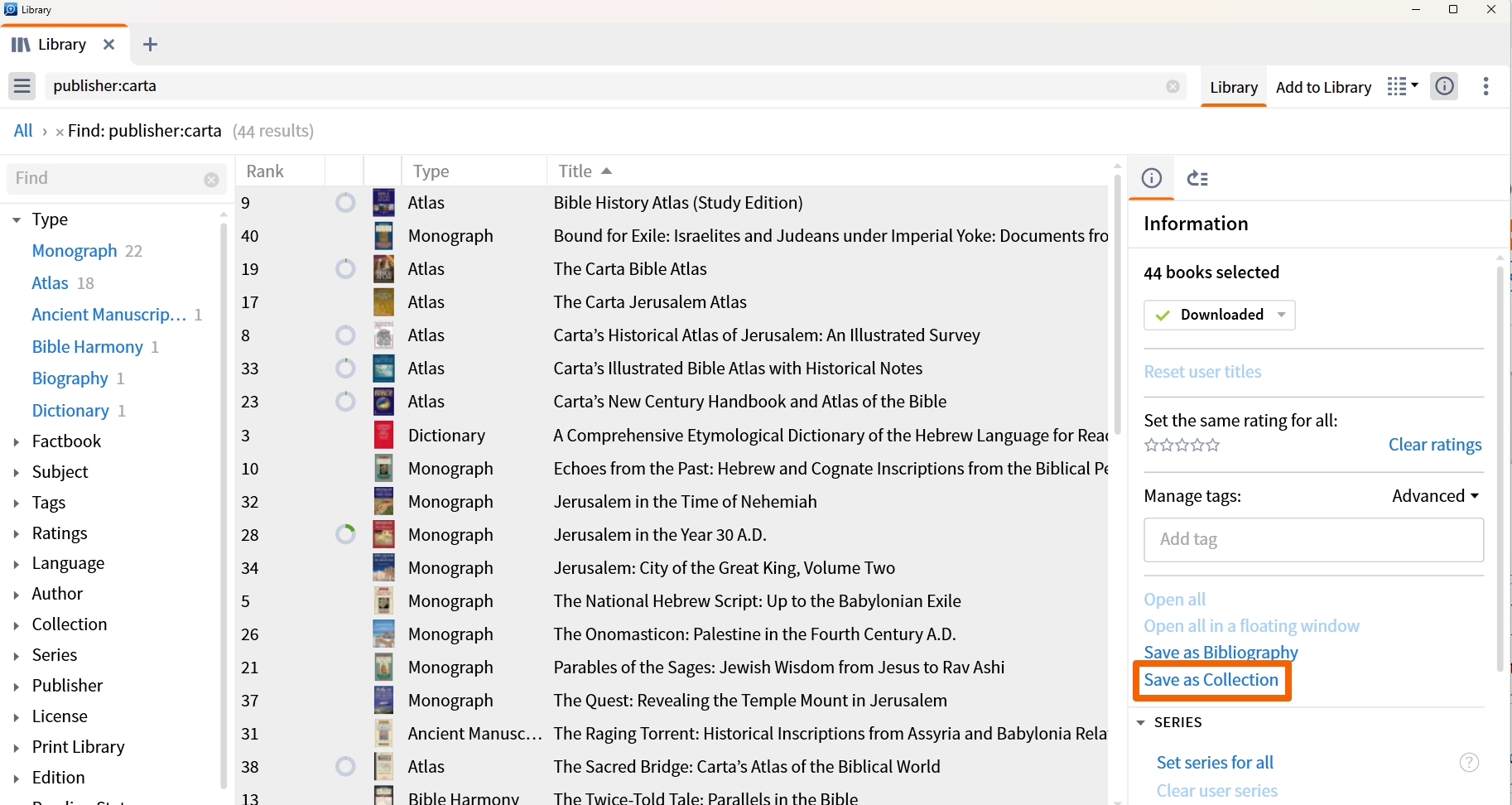This screenshot has height=805, width=1512.
Task: Remove the publisher:carta filter breadcrumb
Action: coord(60,132)
